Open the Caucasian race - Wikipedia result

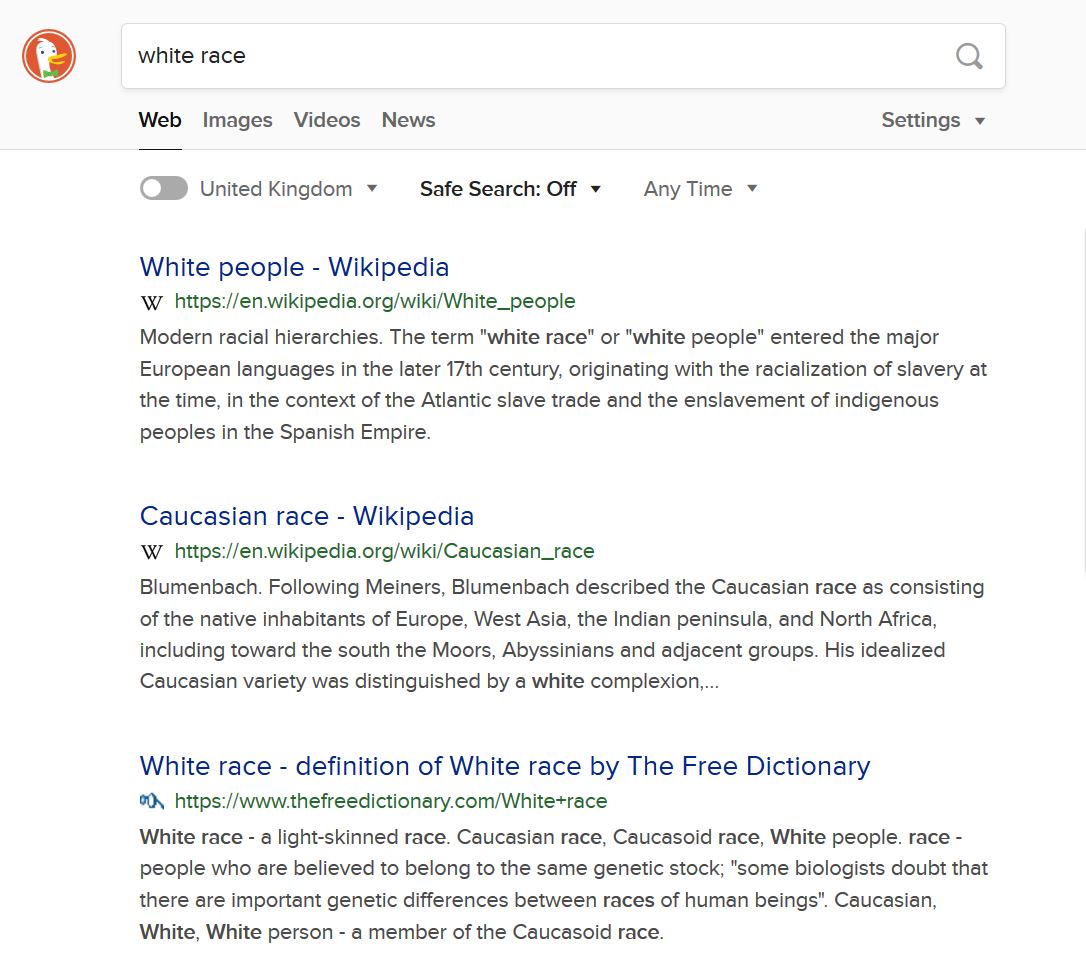pyautogui.click(x=306, y=516)
